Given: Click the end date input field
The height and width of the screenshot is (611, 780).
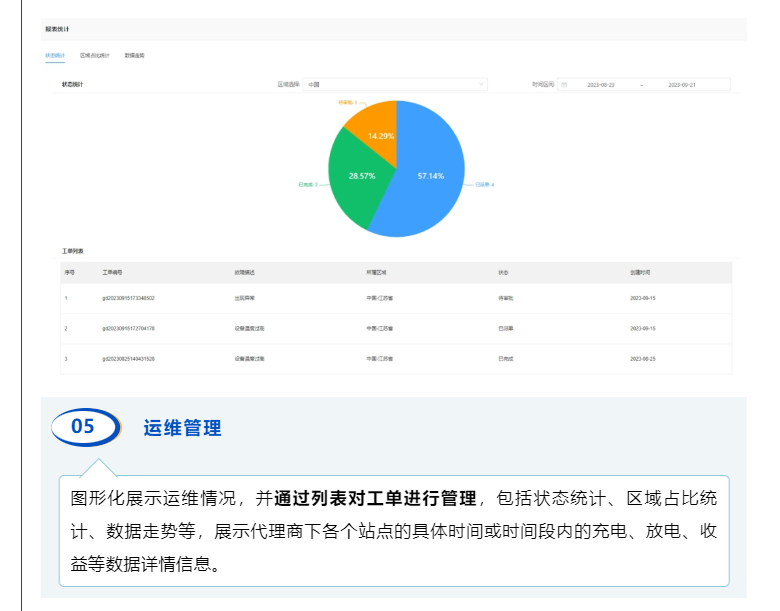Looking at the screenshot, I should pos(682,85).
